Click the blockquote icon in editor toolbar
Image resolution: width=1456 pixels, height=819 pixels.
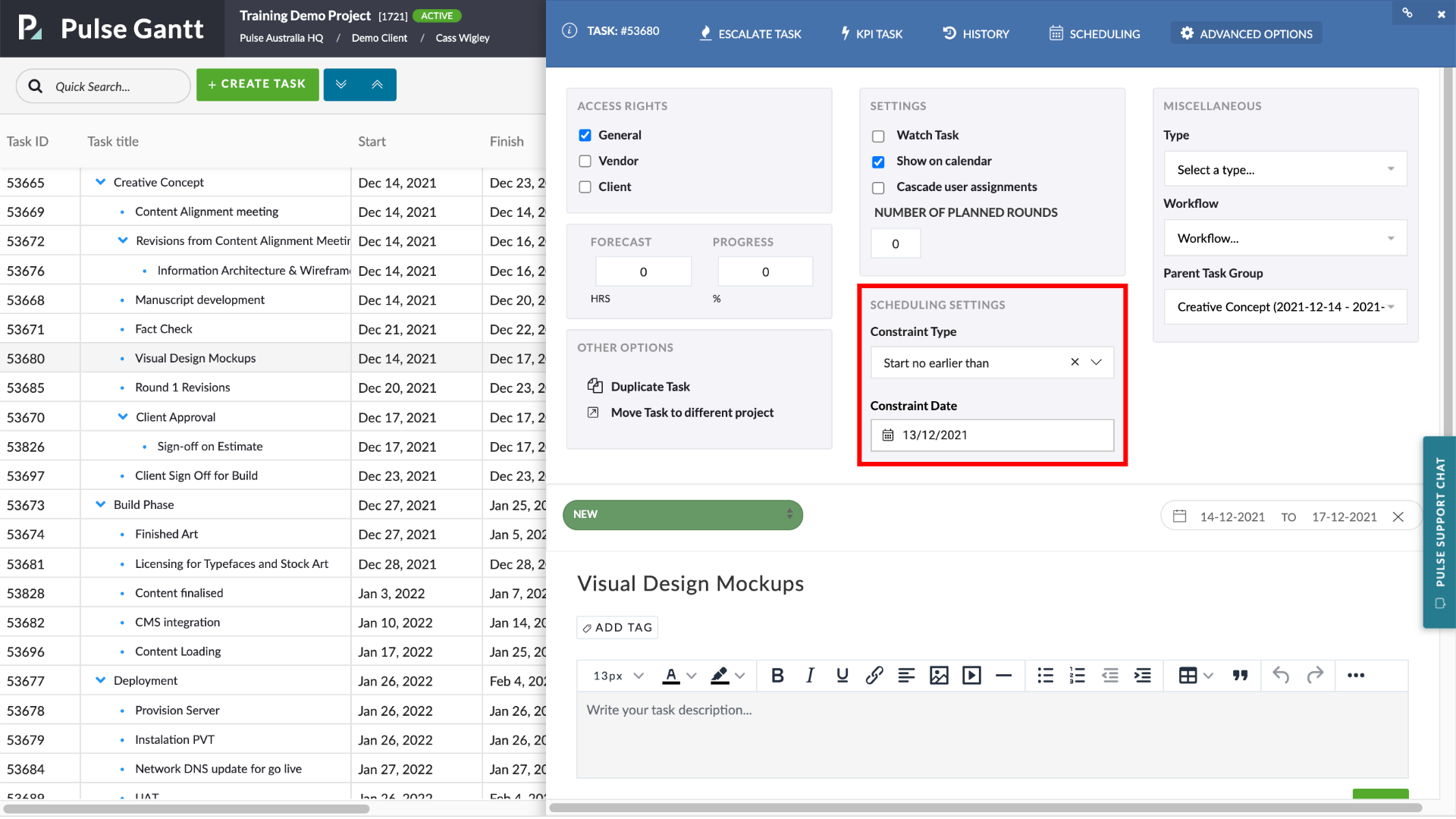pyautogui.click(x=1240, y=676)
